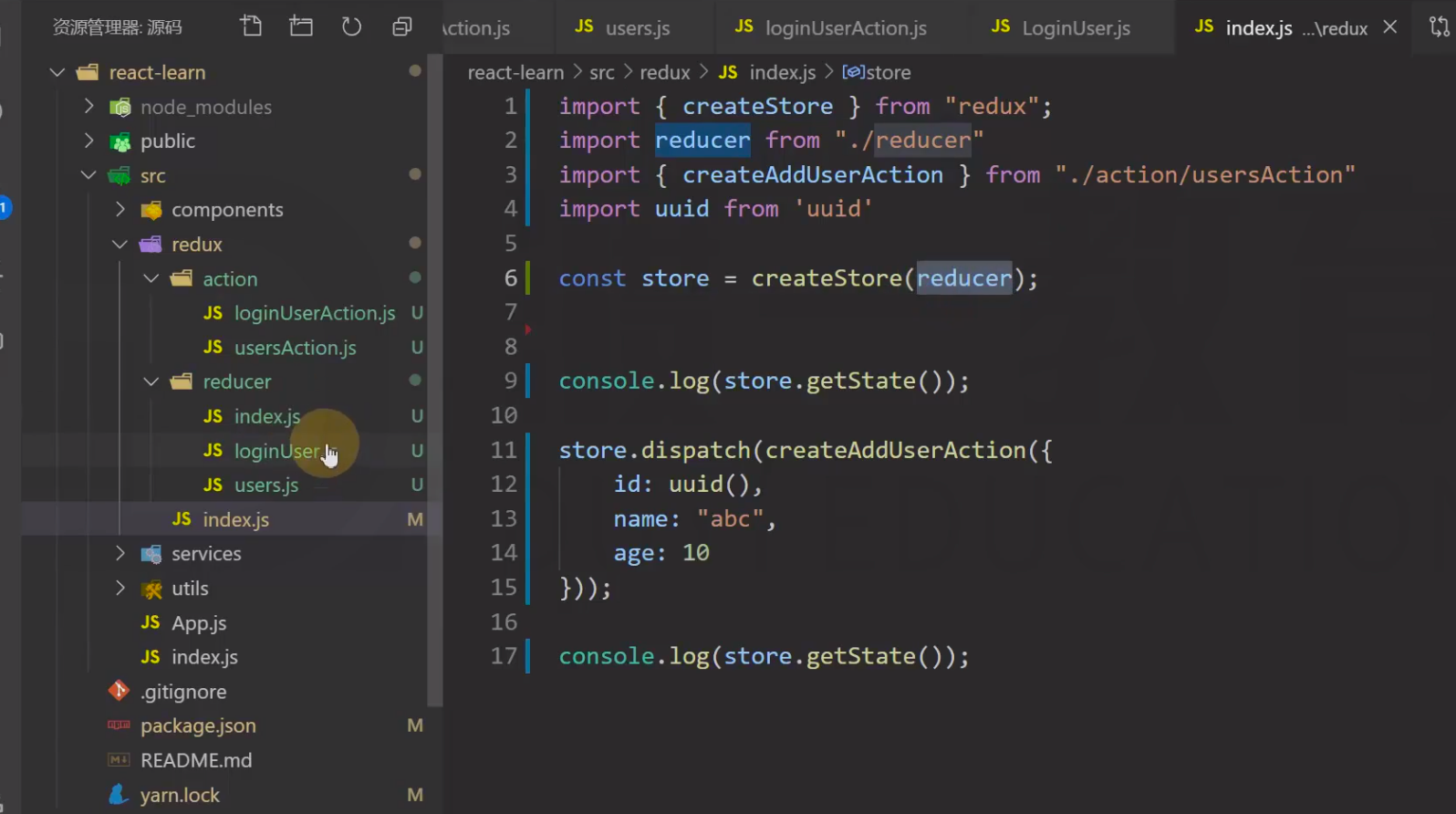This screenshot has height=814, width=1456.
Task: Click index.js in the breadcrumb path
Action: (x=783, y=72)
